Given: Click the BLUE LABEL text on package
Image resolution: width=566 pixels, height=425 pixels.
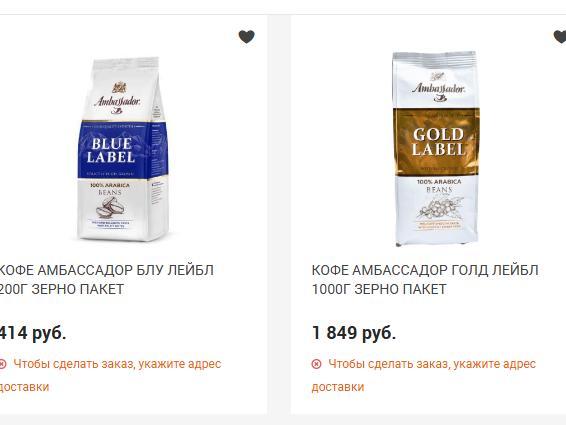Looking at the screenshot, I should pos(111,150).
